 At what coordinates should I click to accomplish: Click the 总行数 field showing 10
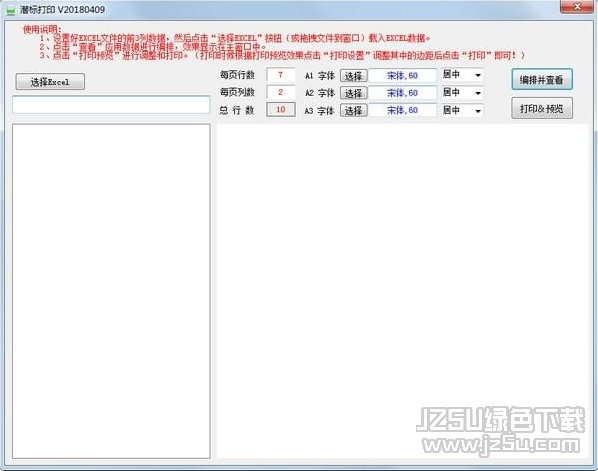tap(281, 109)
